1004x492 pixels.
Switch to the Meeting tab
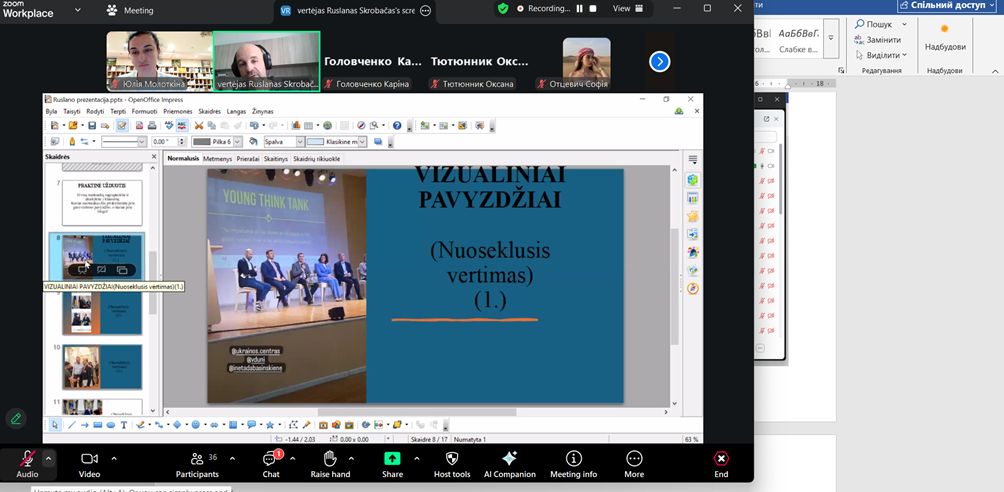pyautogui.click(x=130, y=10)
